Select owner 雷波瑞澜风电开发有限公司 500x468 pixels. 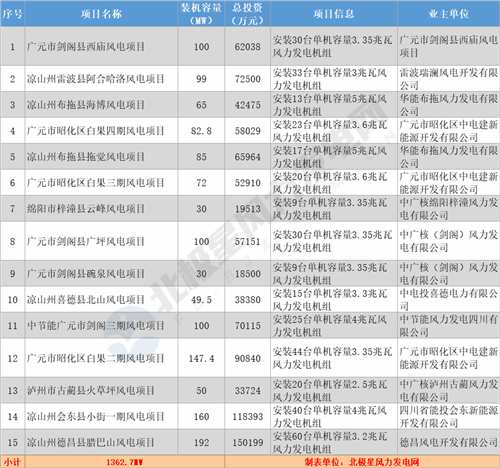(448, 79)
